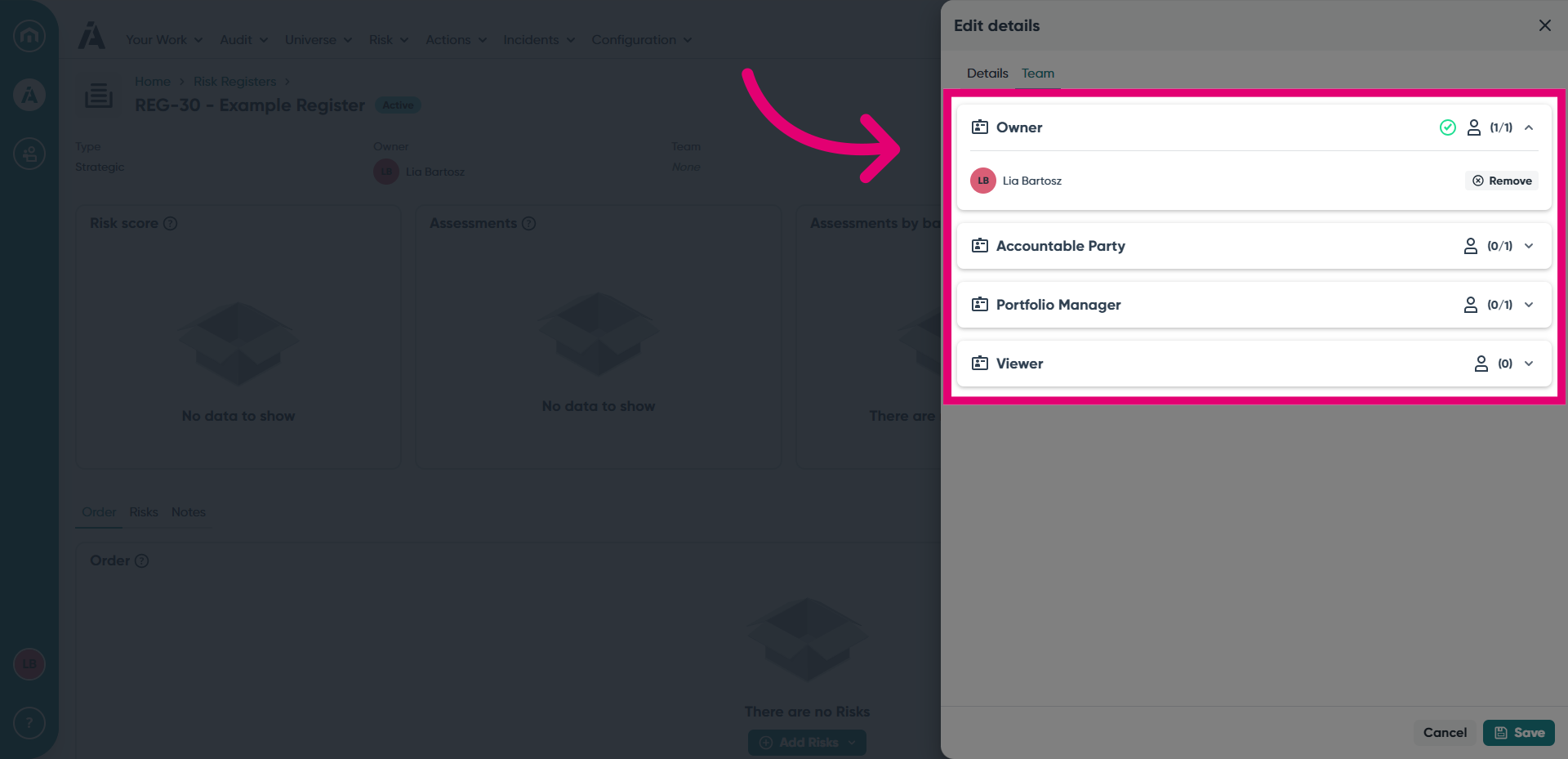Save the edited details

pyautogui.click(x=1519, y=733)
